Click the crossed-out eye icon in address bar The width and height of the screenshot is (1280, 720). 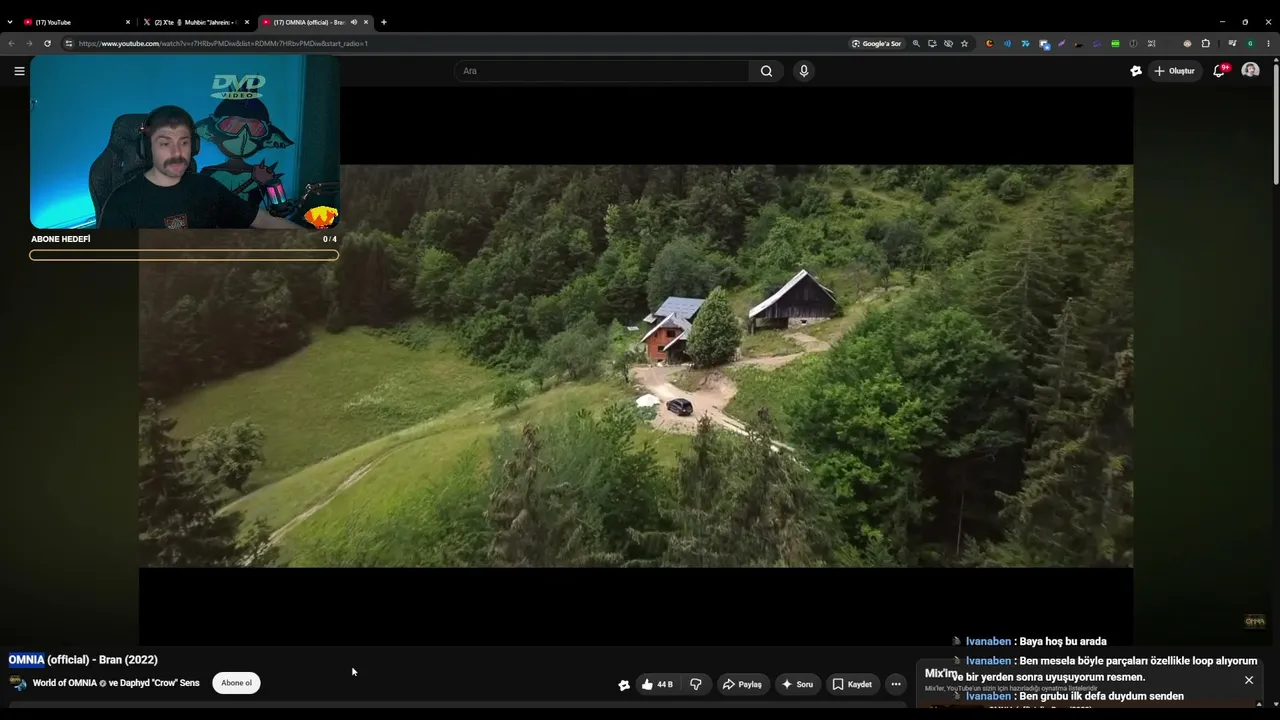948,43
